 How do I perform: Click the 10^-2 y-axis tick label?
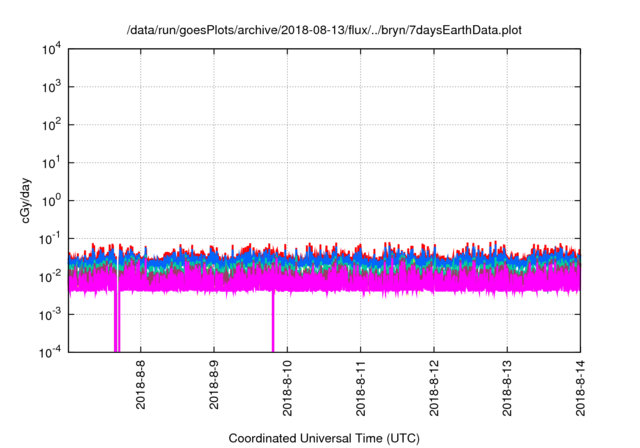(51, 277)
